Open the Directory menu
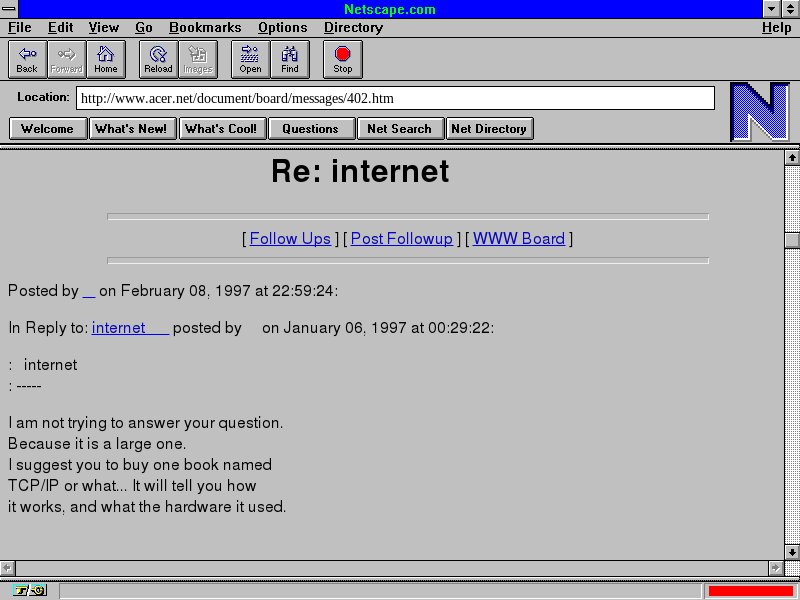 coord(354,28)
